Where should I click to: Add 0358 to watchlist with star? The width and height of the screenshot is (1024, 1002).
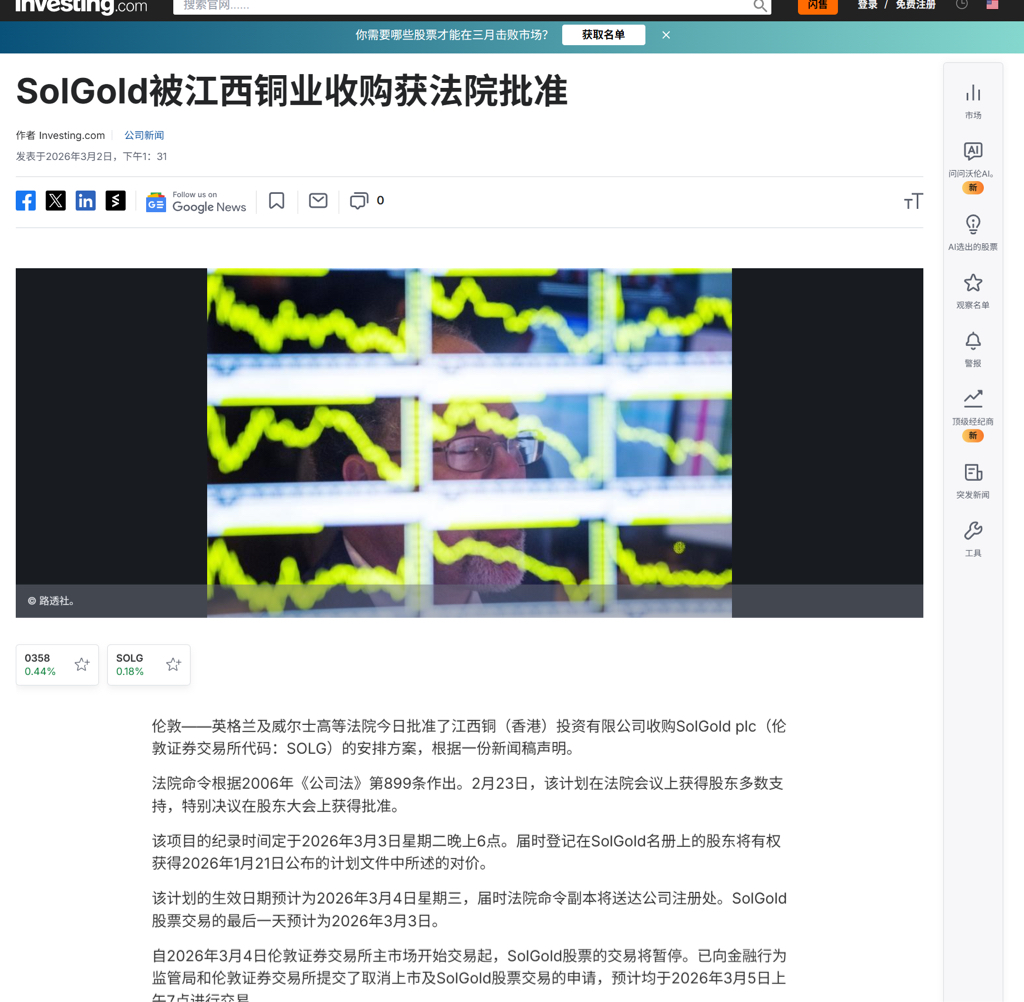pos(82,664)
